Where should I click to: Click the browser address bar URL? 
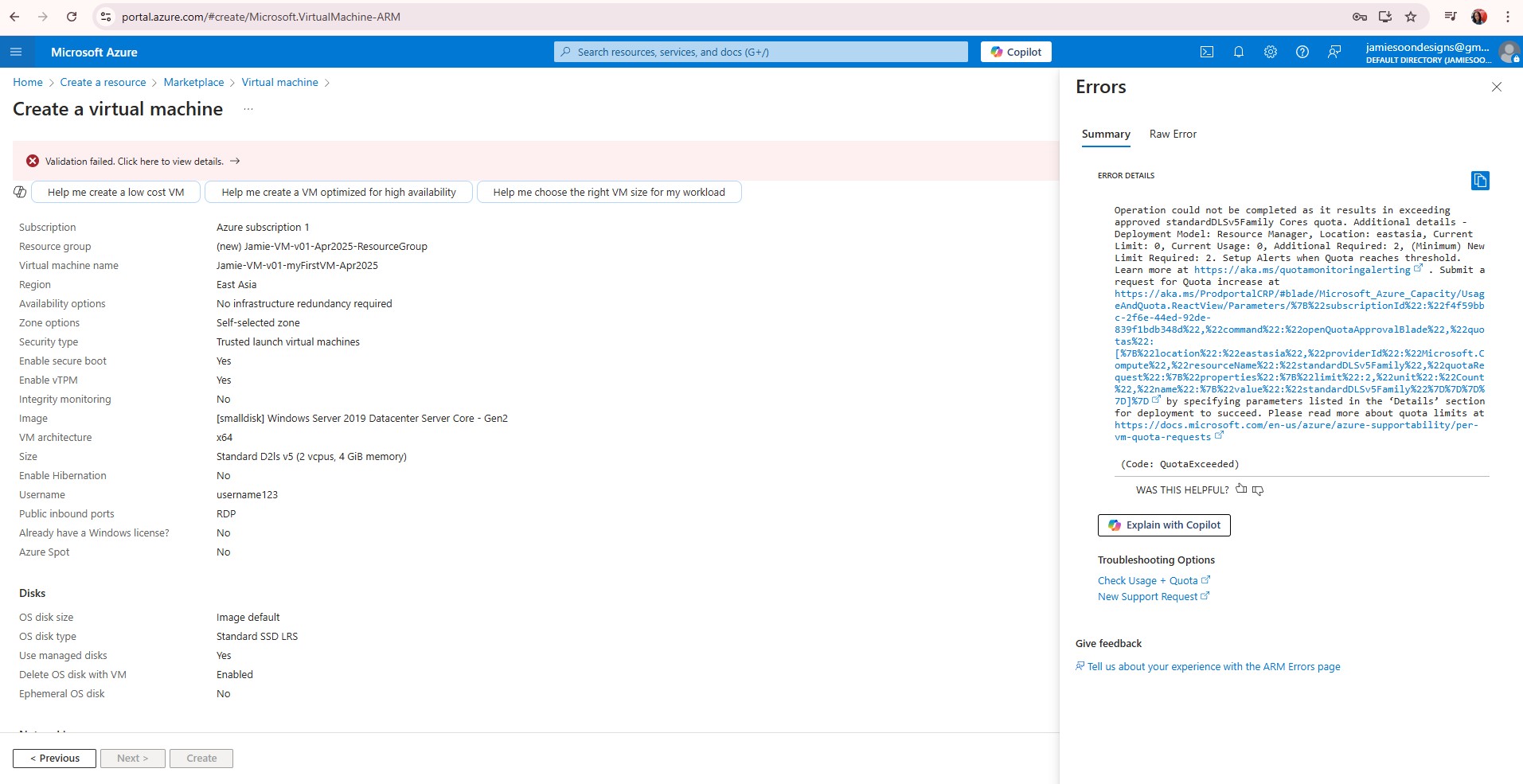tap(261, 17)
